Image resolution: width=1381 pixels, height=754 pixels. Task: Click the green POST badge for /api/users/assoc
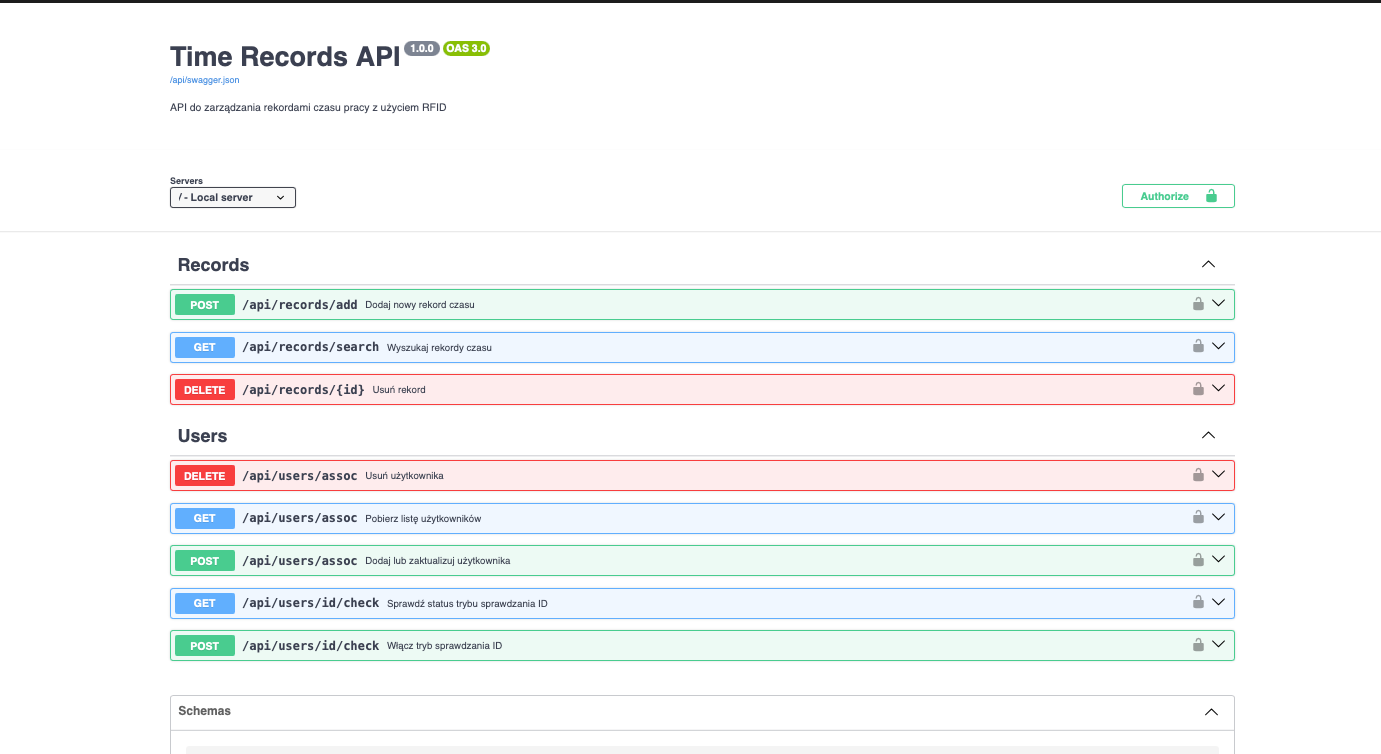(204, 561)
